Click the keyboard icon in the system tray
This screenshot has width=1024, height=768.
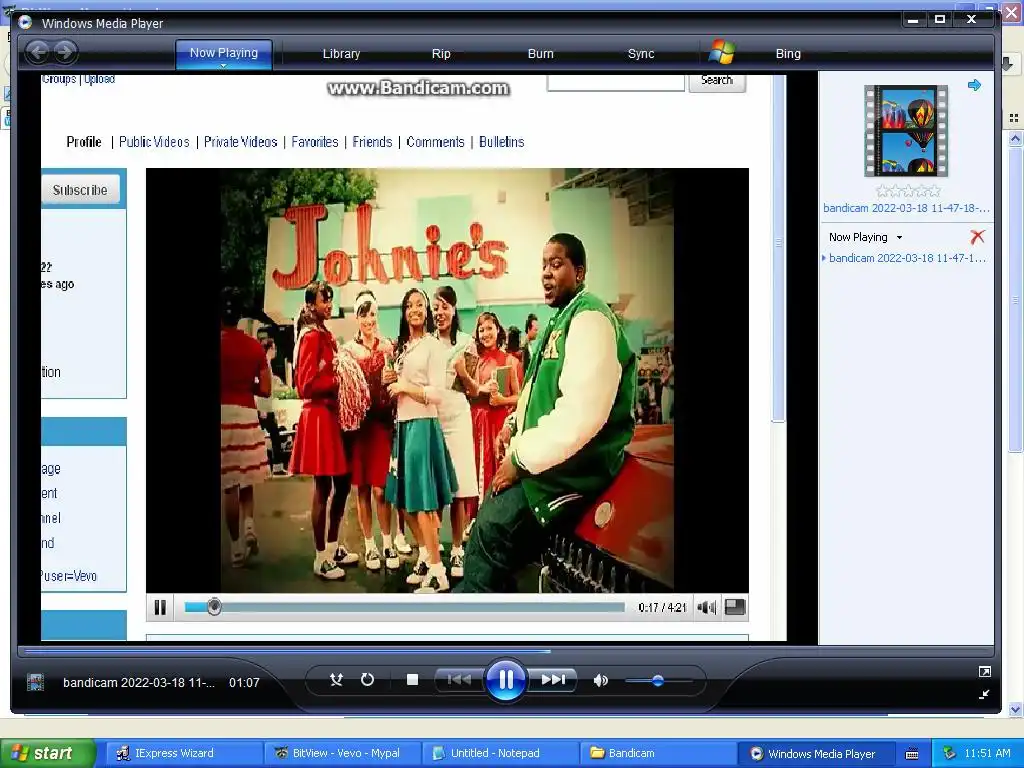click(x=912, y=754)
